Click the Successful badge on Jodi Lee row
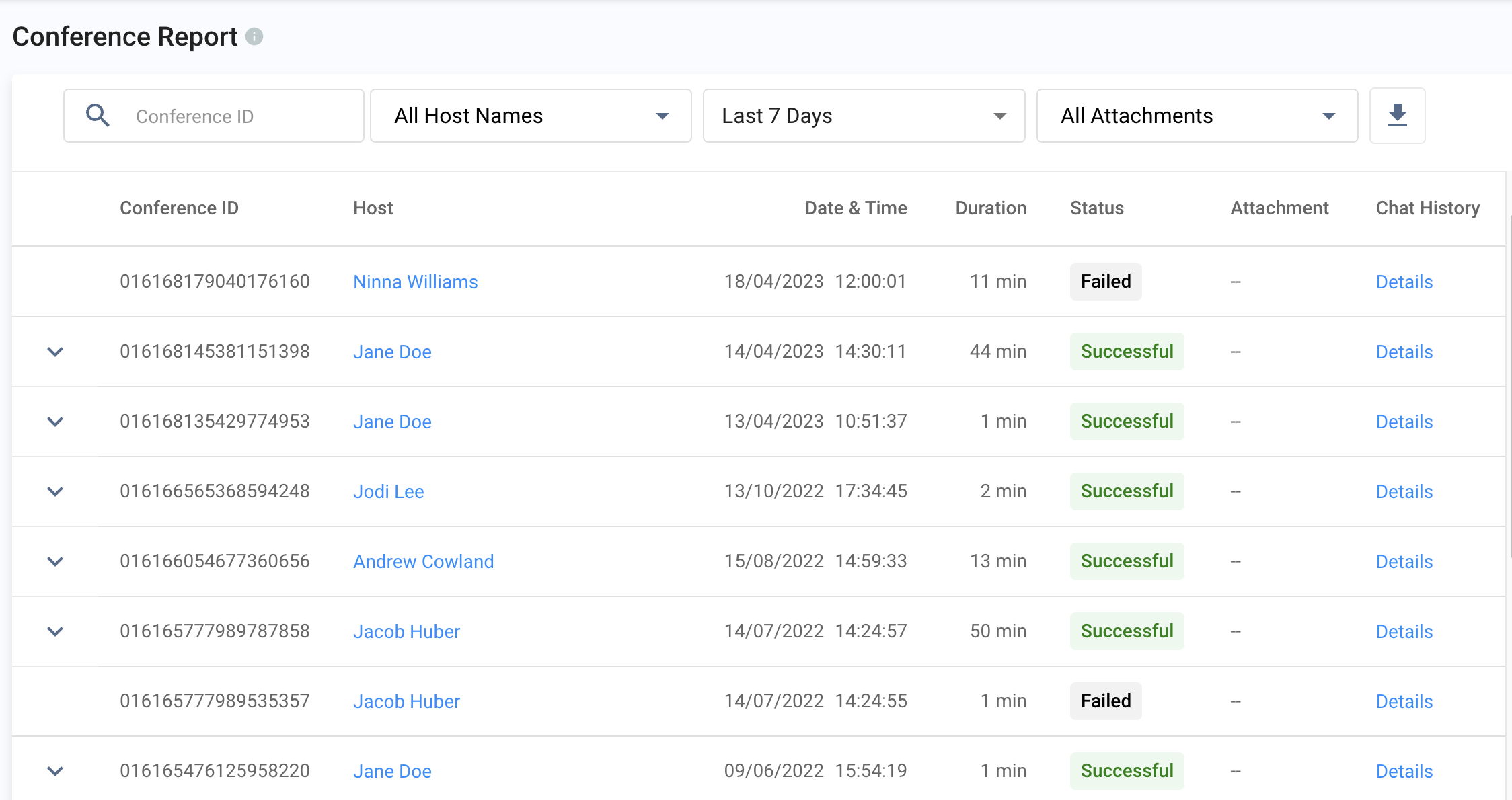 click(x=1127, y=491)
